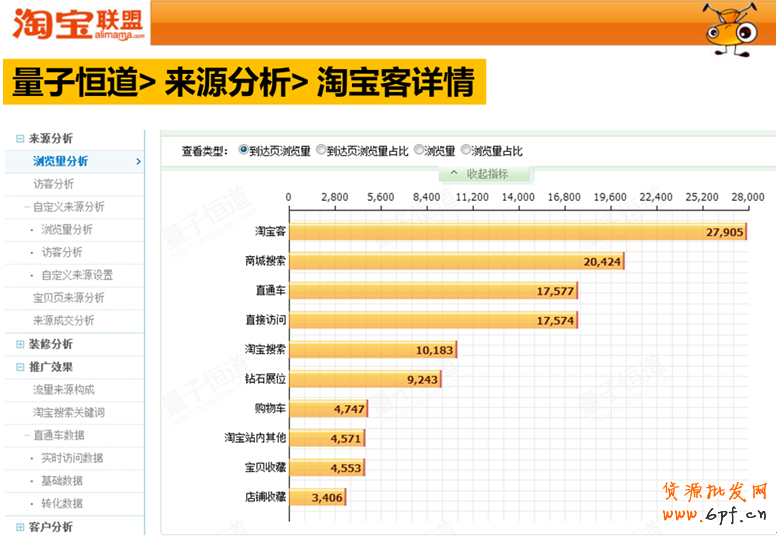Click the 宝贝收藏 bar showing 4,553
Screen dimensions: 777x536
tap(327, 468)
